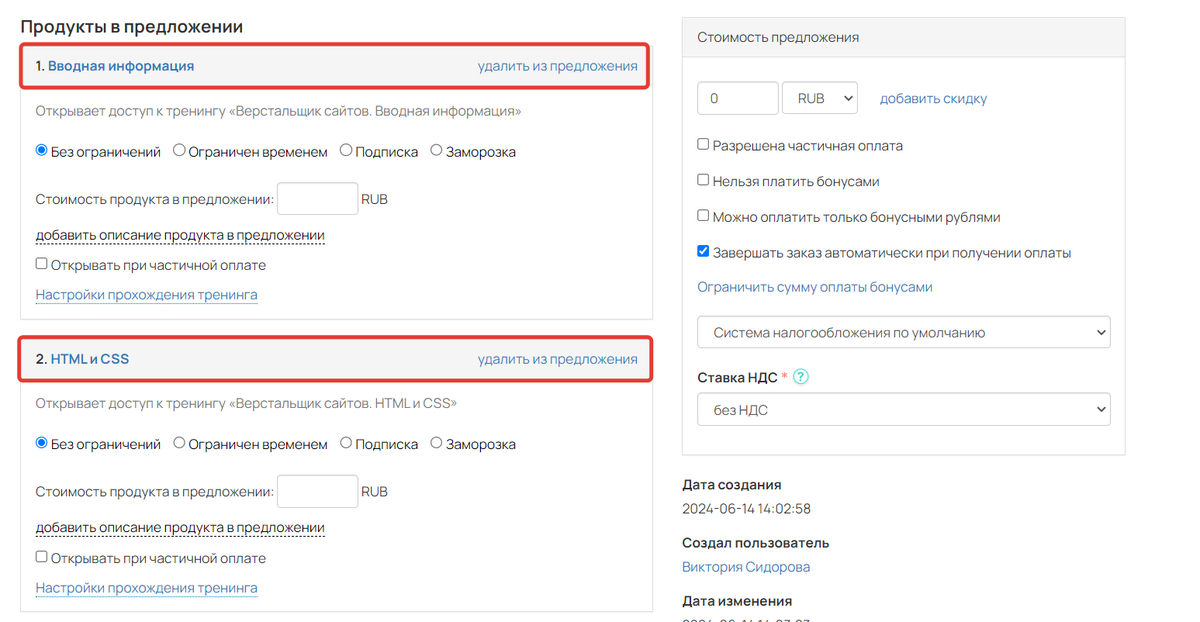Viewport: 1200px width, 622px height.
Task: Select Заморозка radio for Вводная информация
Action: tap(436, 151)
